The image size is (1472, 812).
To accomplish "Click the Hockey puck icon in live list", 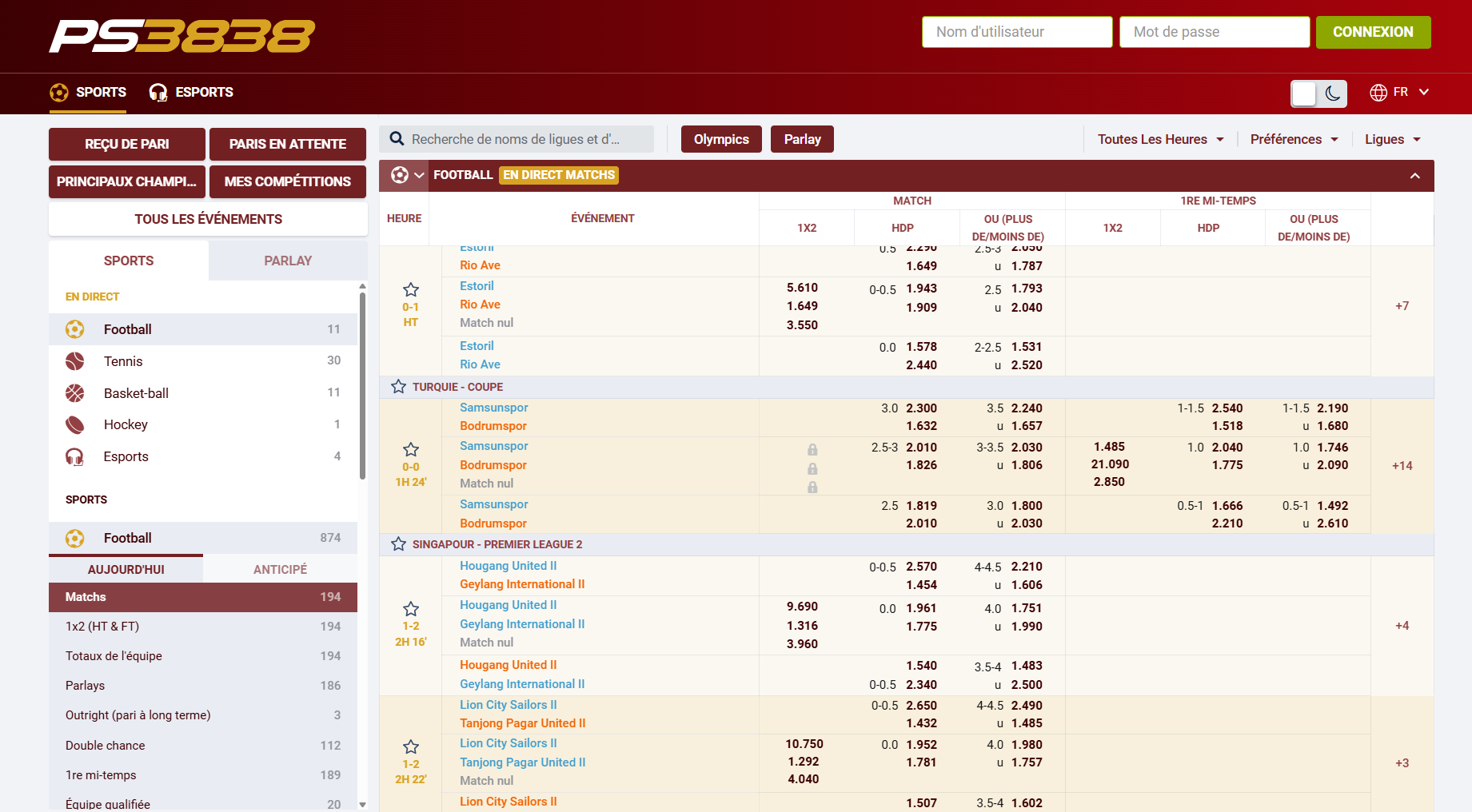I will 75,424.
